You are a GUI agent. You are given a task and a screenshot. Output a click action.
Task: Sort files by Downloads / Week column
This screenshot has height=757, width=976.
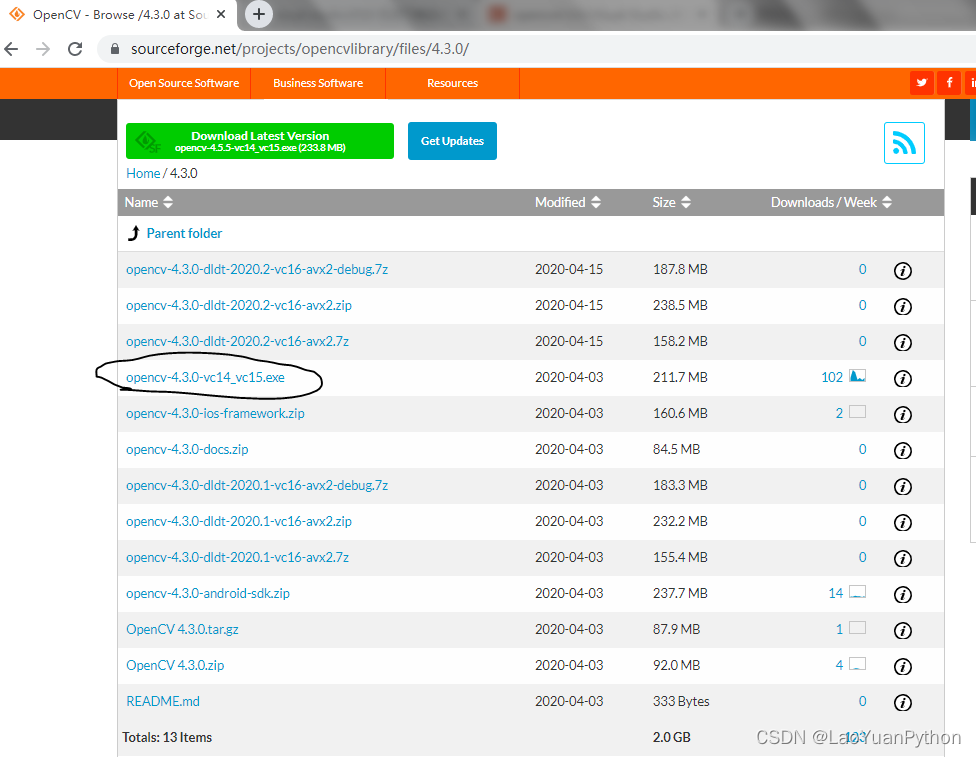832,202
